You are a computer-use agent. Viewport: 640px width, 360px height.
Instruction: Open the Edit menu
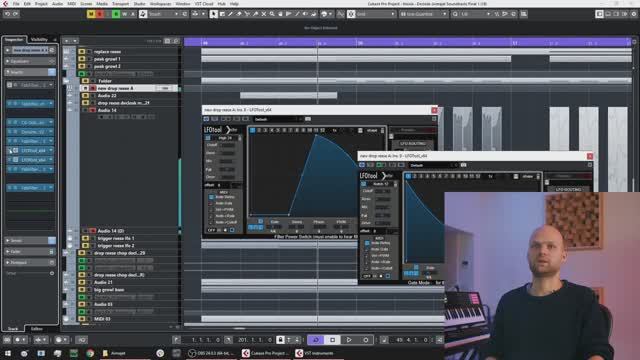[x=27, y=4]
